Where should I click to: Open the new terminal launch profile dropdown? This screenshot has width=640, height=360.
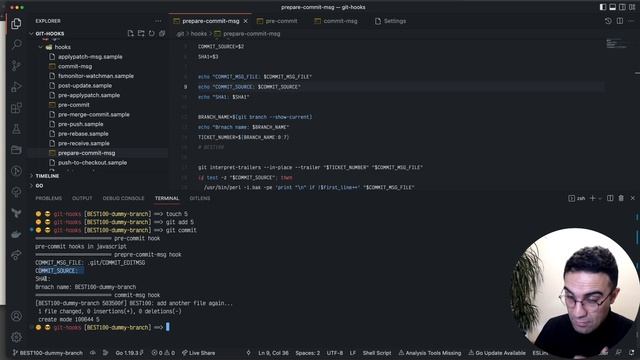coord(600,198)
